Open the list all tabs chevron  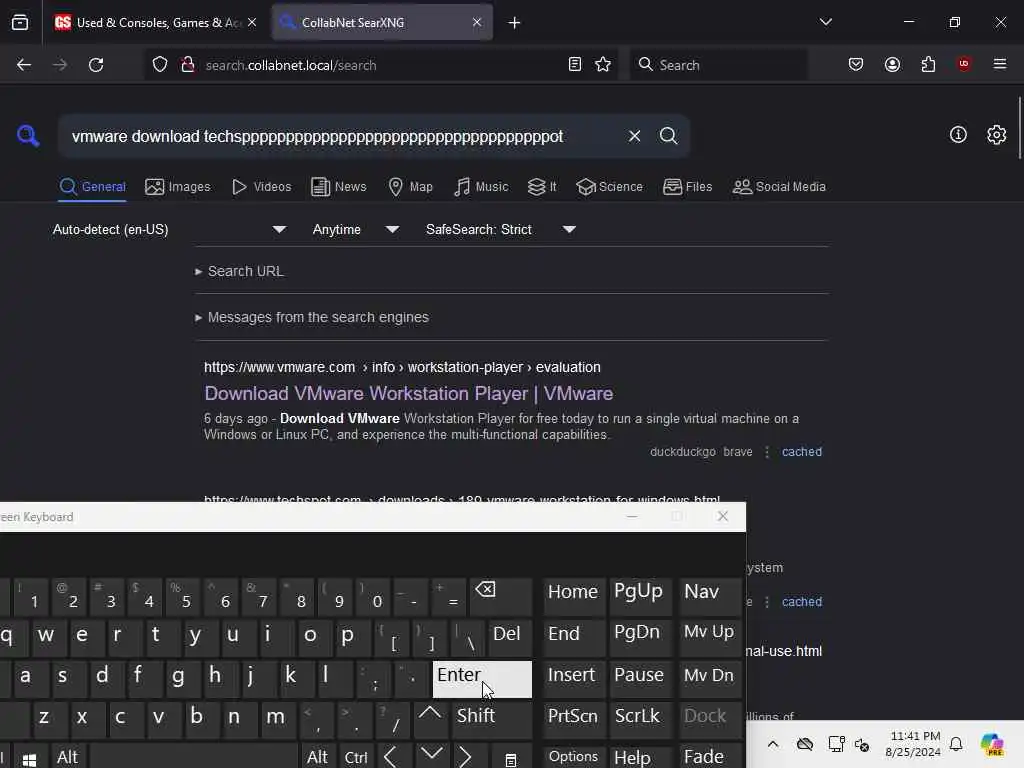click(825, 22)
